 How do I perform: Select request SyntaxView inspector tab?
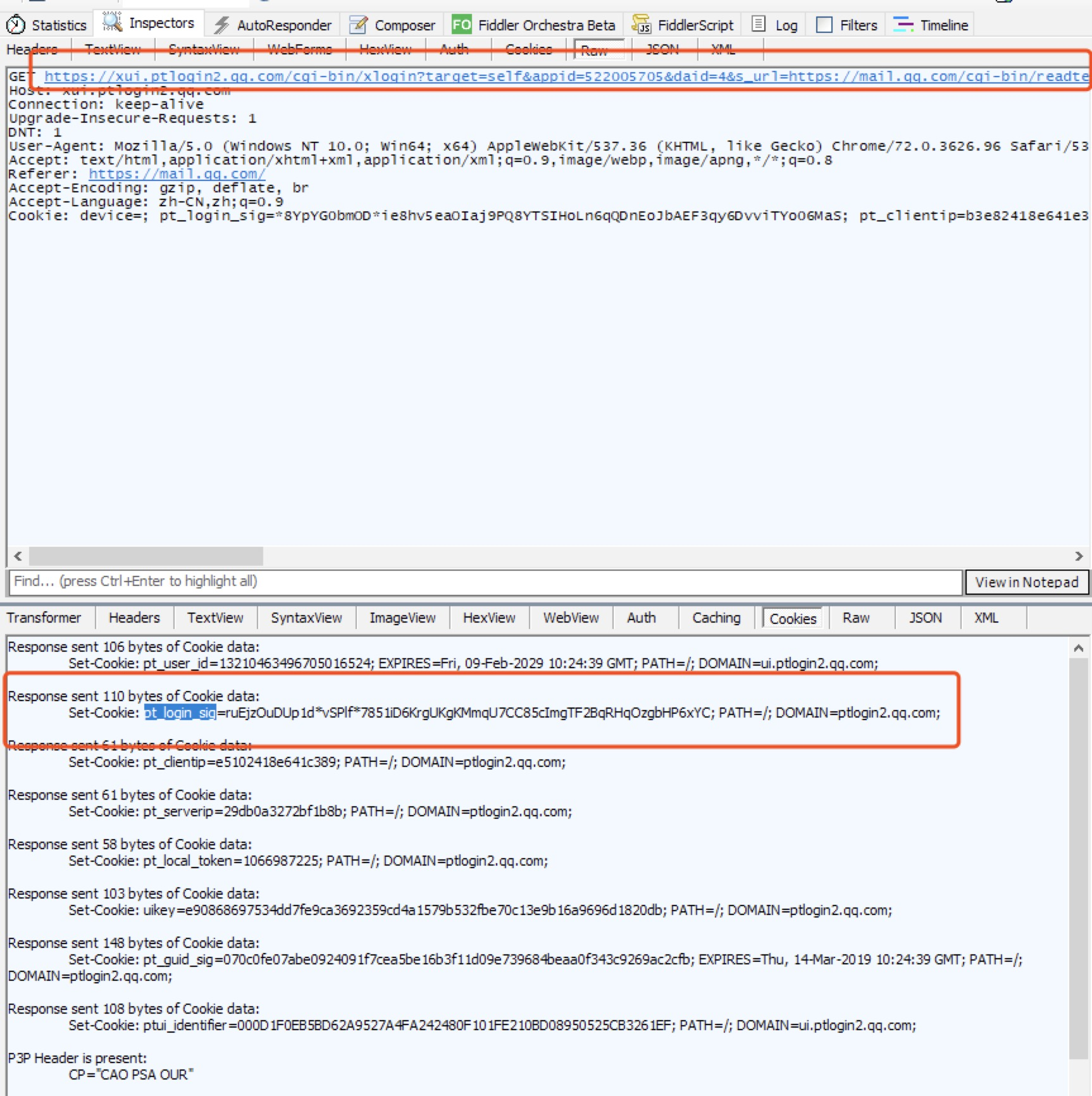point(204,49)
